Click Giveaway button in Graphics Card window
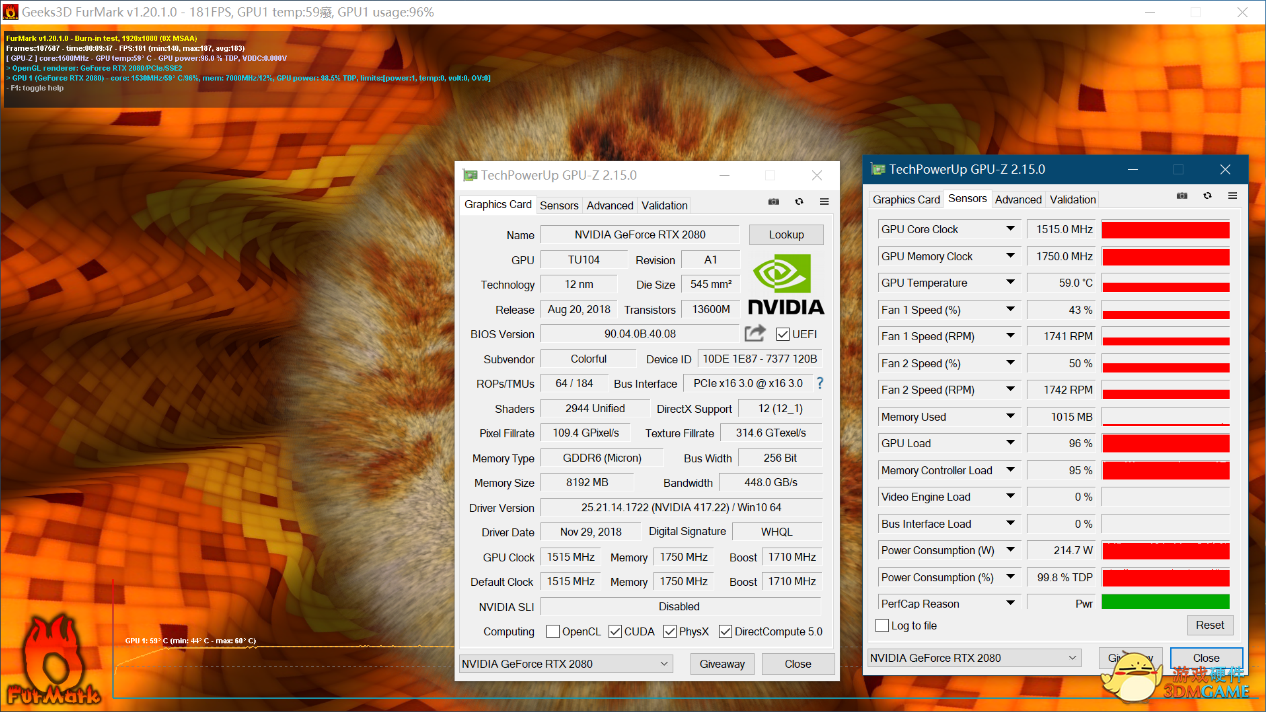Screen dimensions: 1266x712 [x=722, y=664]
